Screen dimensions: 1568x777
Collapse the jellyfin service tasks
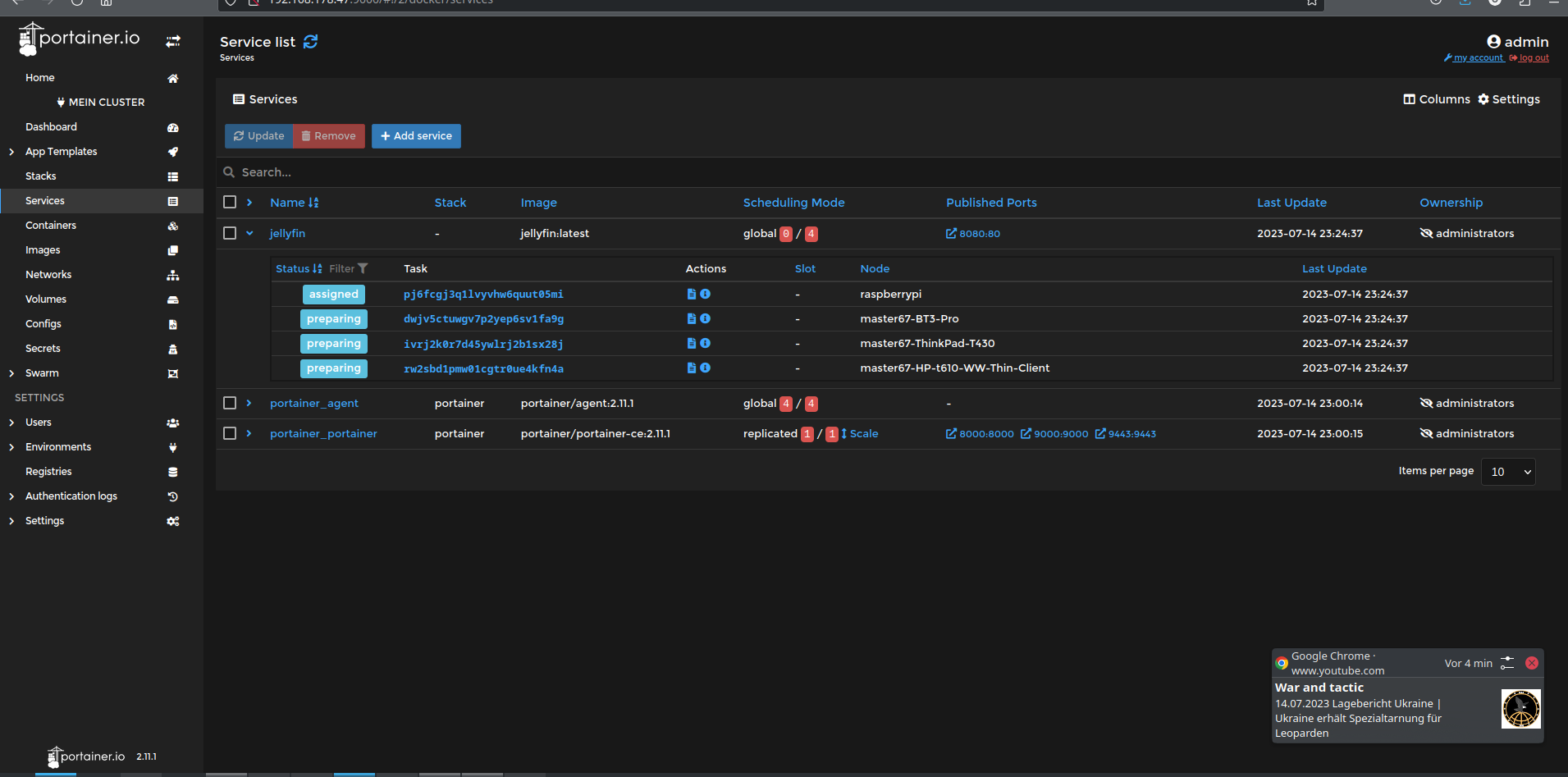pyautogui.click(x=249, y=233)
